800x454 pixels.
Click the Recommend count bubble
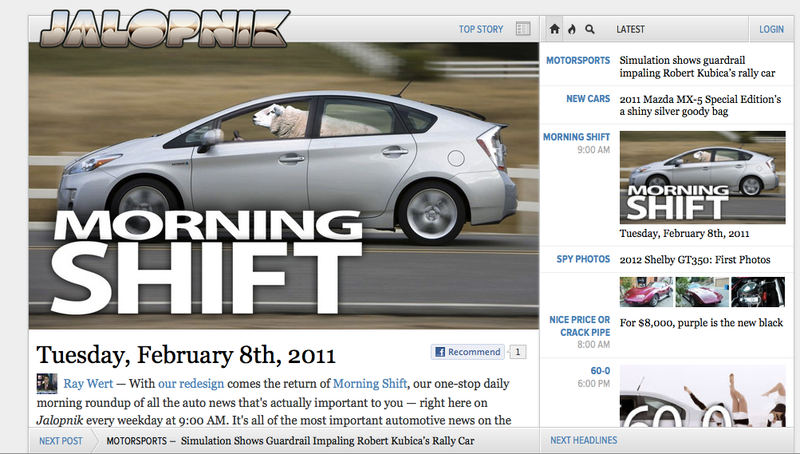517,352
